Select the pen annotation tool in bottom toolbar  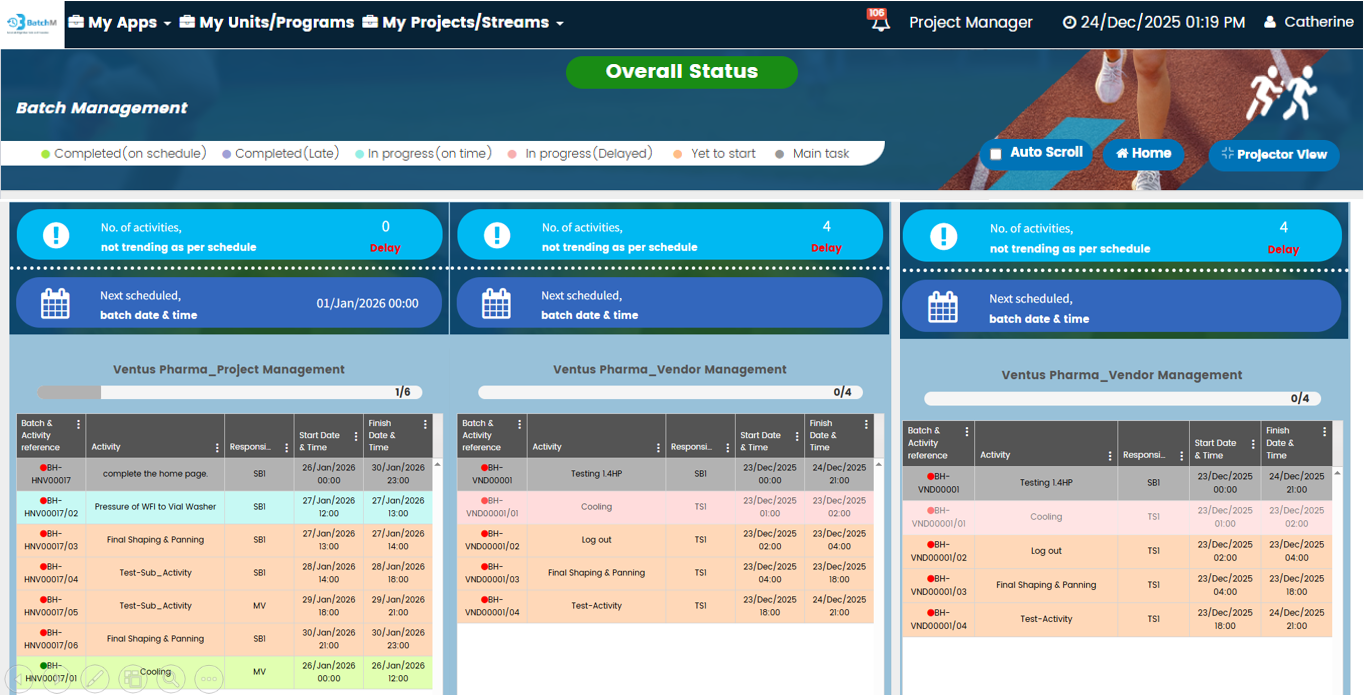(95, 679)
